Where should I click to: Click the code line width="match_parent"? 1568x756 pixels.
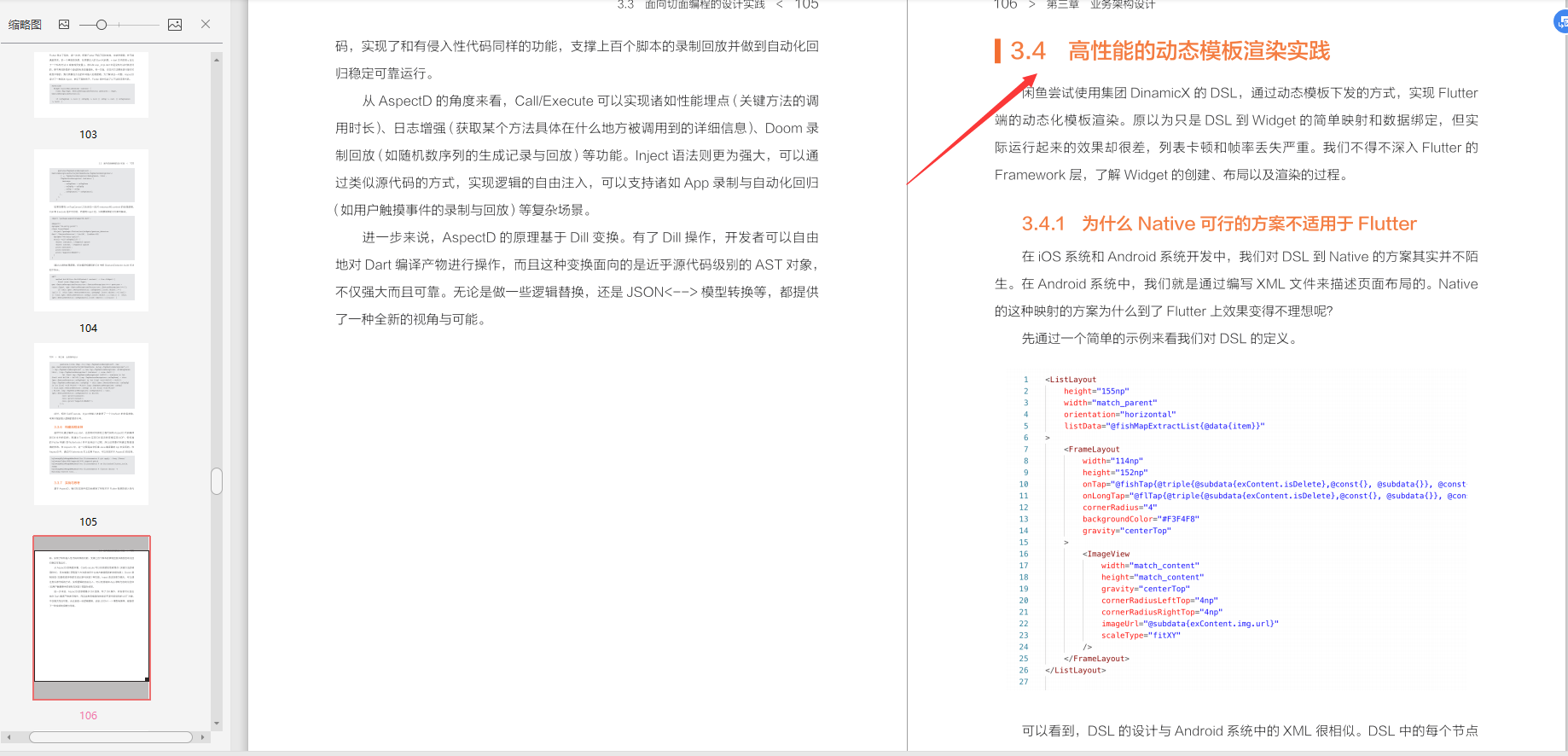click(x=1110, y=403)
